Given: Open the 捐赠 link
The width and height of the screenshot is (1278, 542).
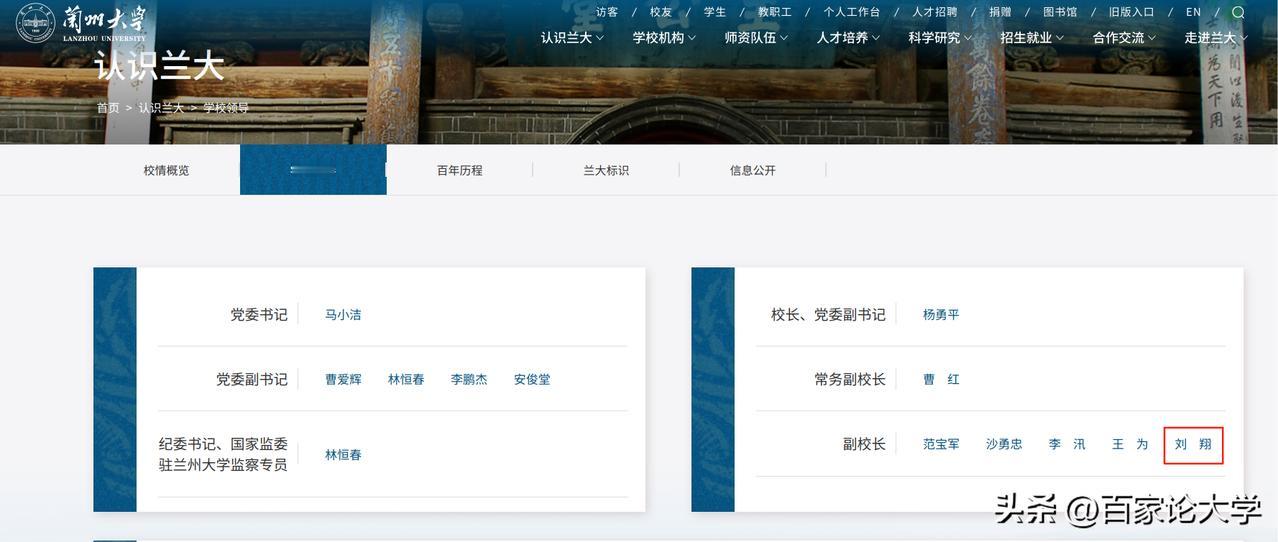Looking at the screenshot, I should coord(1000,12).
